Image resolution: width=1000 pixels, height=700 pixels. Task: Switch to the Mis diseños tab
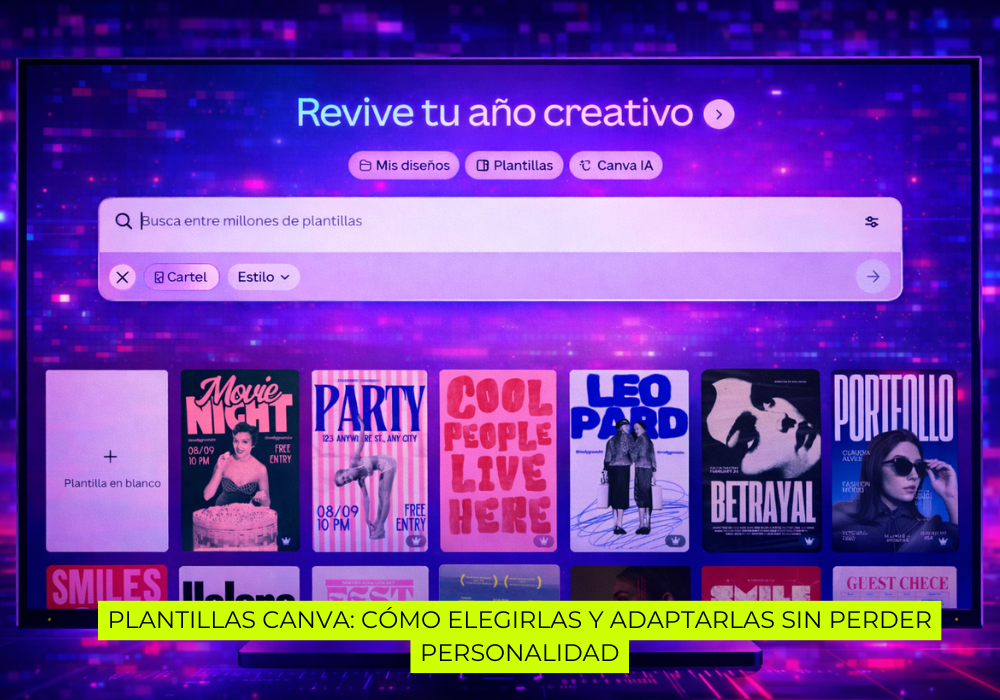tap(403, 165)
